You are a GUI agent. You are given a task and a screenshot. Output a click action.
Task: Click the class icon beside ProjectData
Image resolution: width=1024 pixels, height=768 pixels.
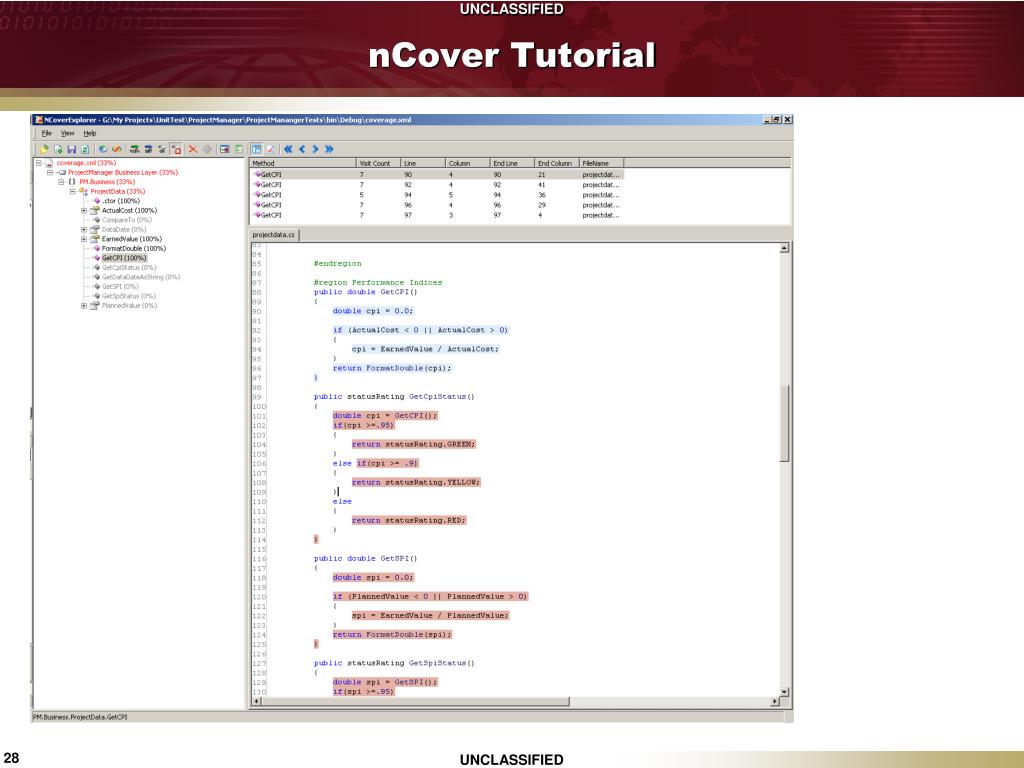(83, 191)
